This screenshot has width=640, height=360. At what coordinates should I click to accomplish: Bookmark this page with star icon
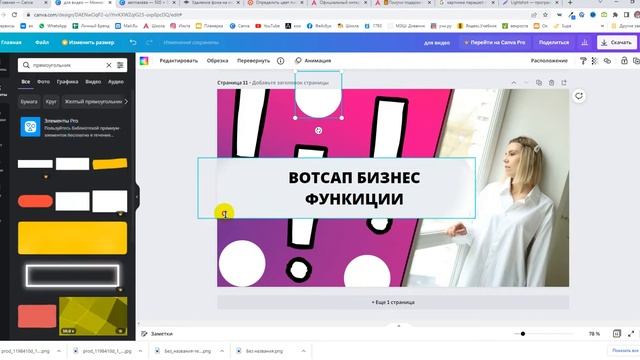pyautogui.click(x=545, y=15)
